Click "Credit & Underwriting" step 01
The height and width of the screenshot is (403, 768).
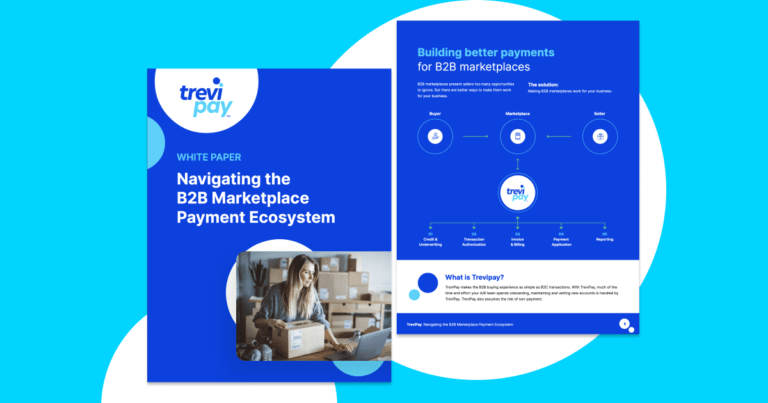click(x=431, y=239)
